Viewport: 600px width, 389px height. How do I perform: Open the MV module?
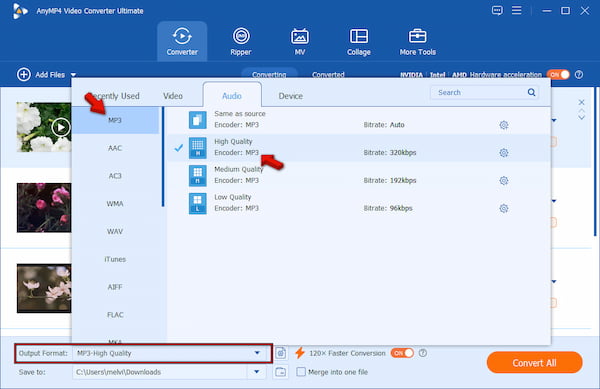[x=300, y=41]
